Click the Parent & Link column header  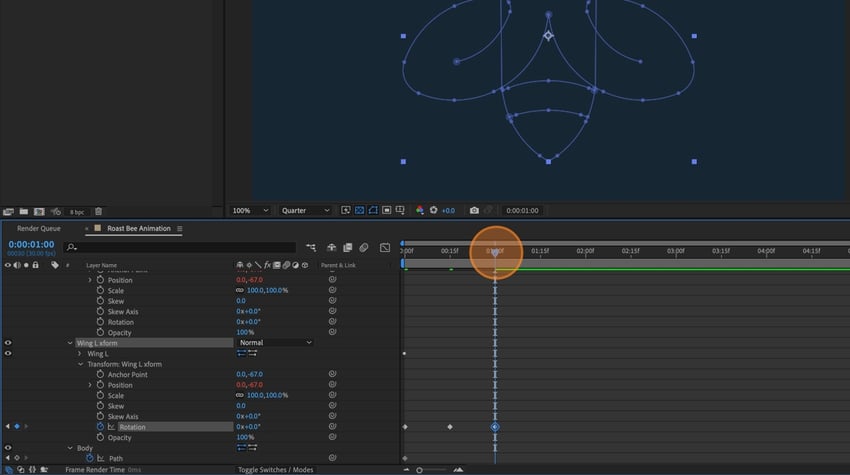point(338,265)
